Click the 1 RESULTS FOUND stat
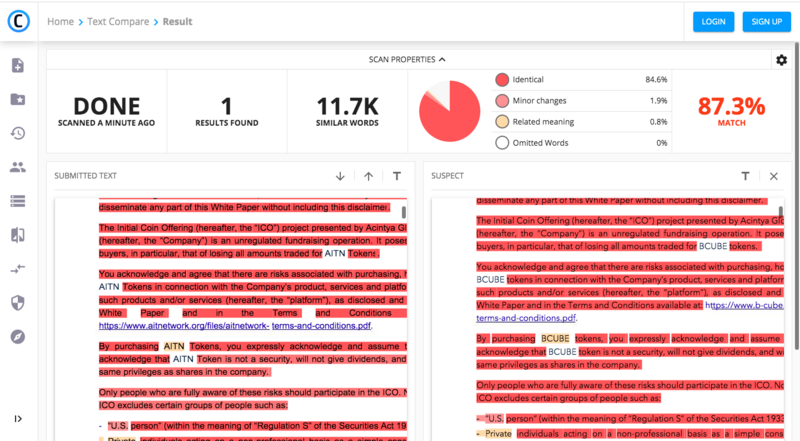The width and height of the screenshot is (800, 441). pos(227,111)
